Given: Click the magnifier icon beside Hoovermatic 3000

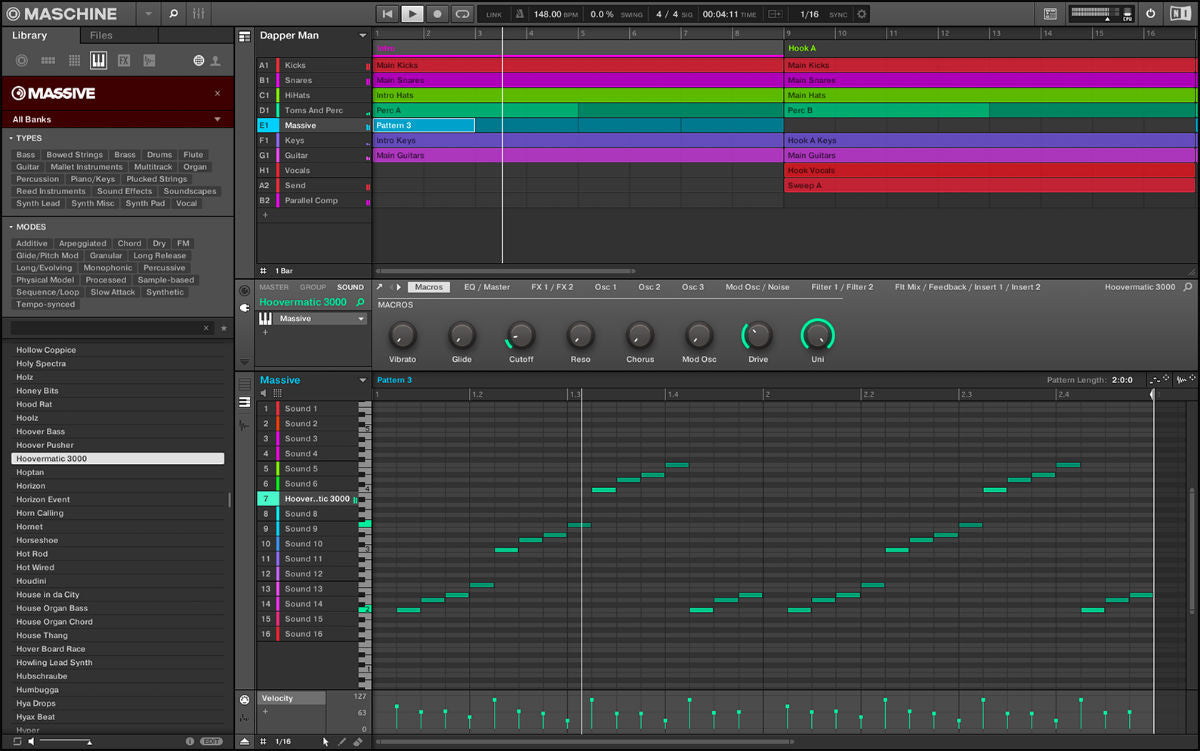Looking at the screenshot, I should 360,302.
